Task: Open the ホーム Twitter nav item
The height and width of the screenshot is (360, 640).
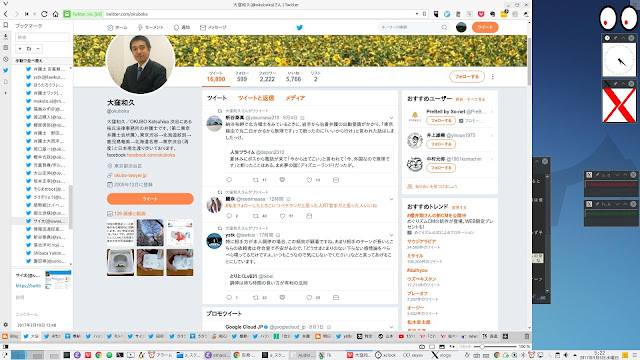Action: (117, 27)
